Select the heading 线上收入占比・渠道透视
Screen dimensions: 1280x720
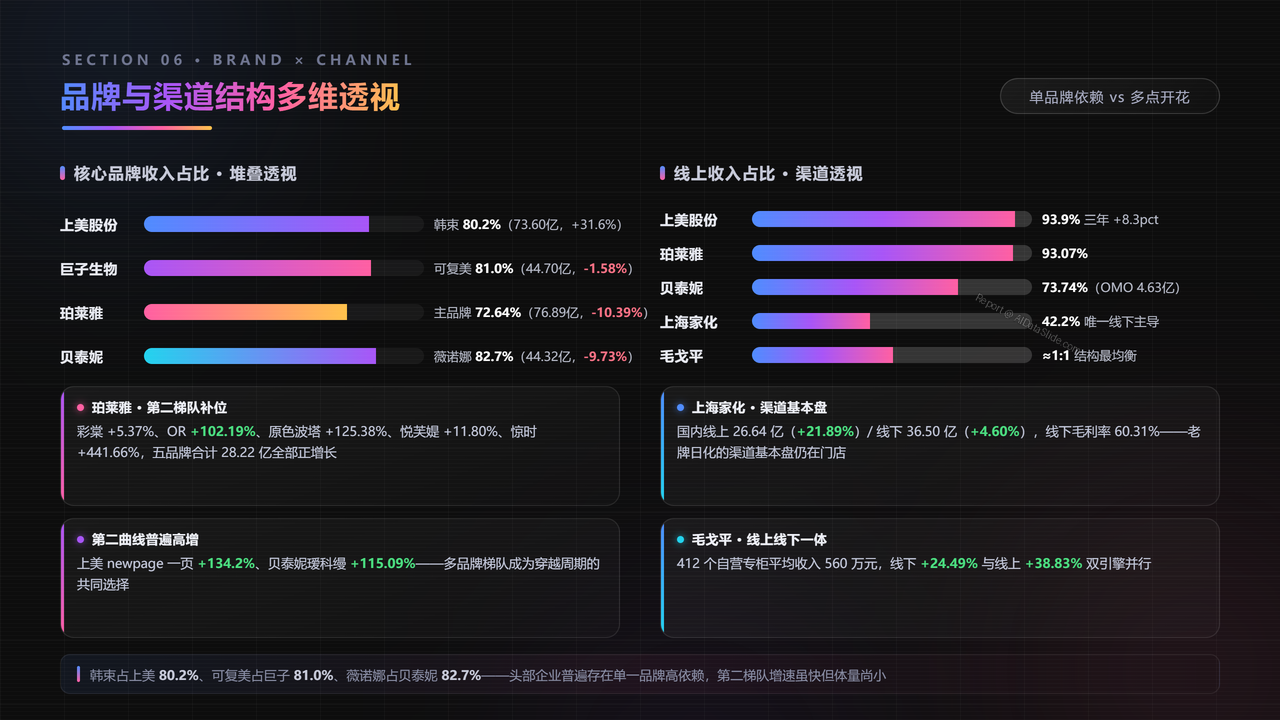click(x=768, y=174)
